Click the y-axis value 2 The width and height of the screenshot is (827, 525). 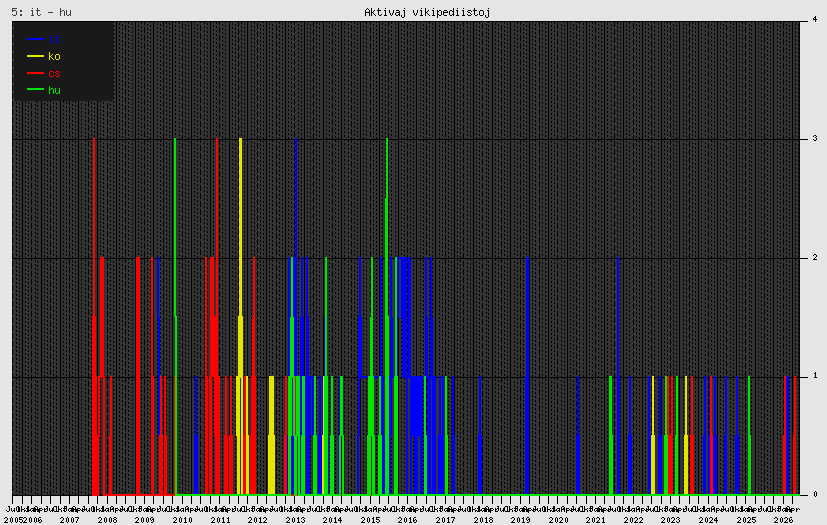[815, 257]
